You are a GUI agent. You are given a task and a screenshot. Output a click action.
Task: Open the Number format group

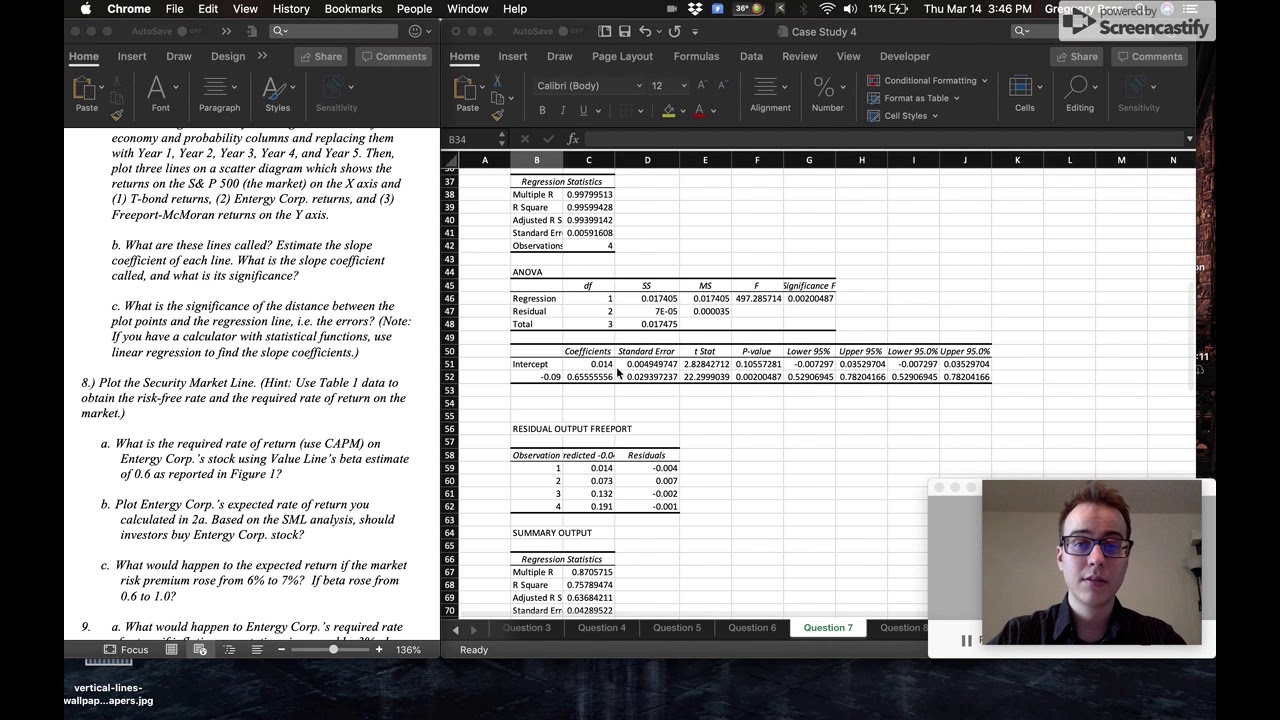[x=827, y=93]
